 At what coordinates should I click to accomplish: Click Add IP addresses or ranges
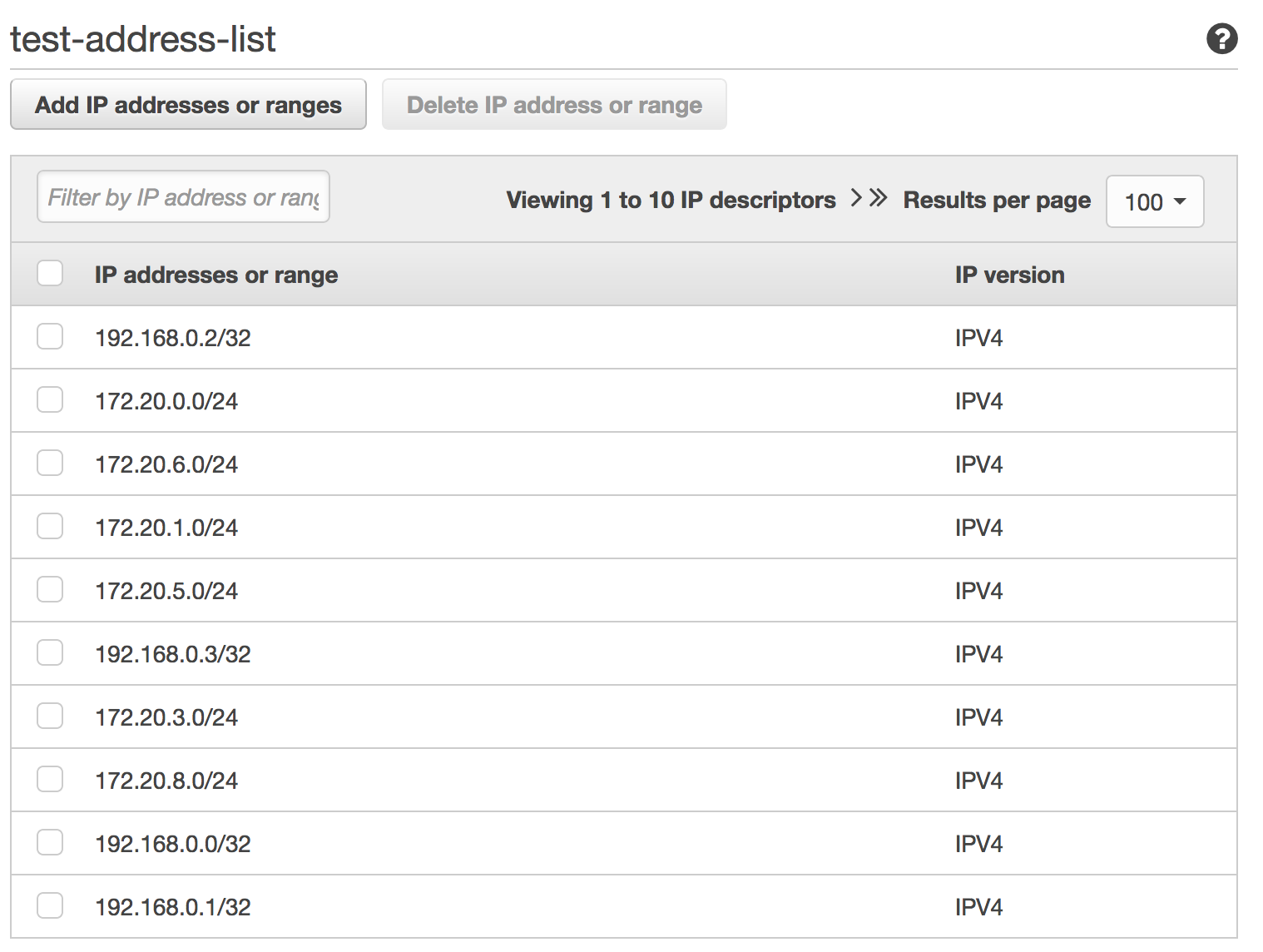pos(188,104)
